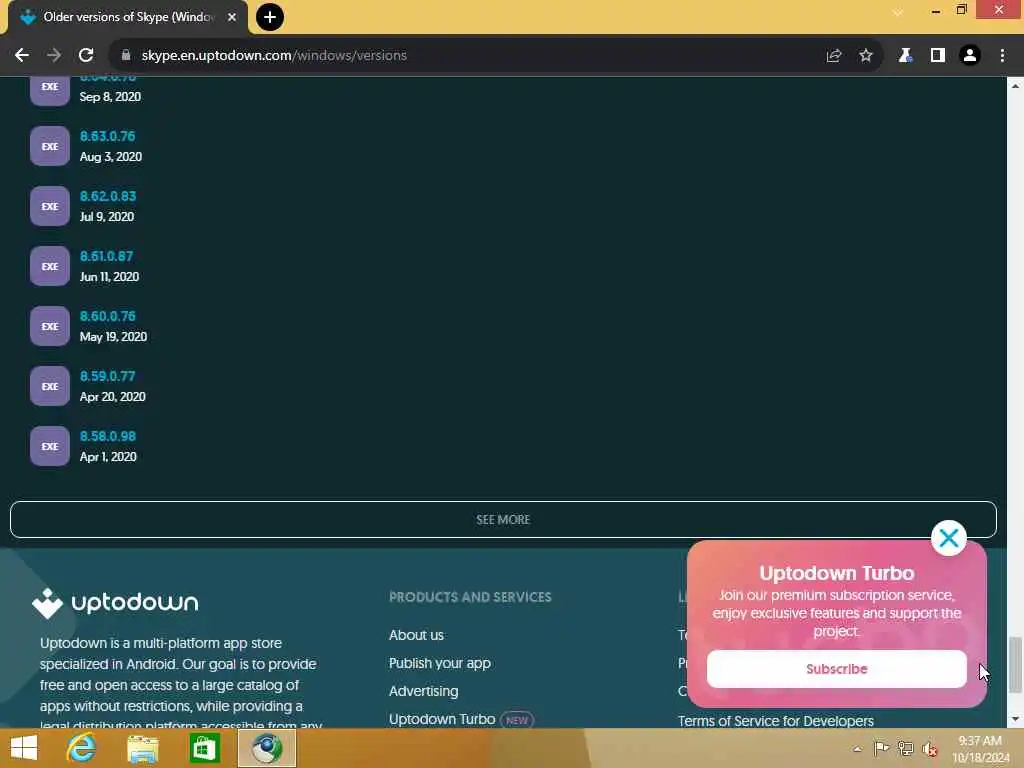Click EXE icon next to 8.59.0.77
Image resolution: width=1024 pixels, height=768 pixels.
(50, 387)
